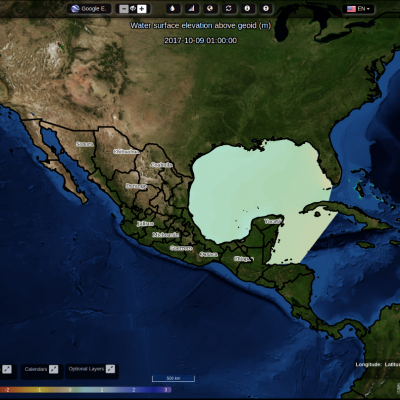Click the Calendars label
The width and height of the screenshot is (400, 400).
(x=36, y=369)
